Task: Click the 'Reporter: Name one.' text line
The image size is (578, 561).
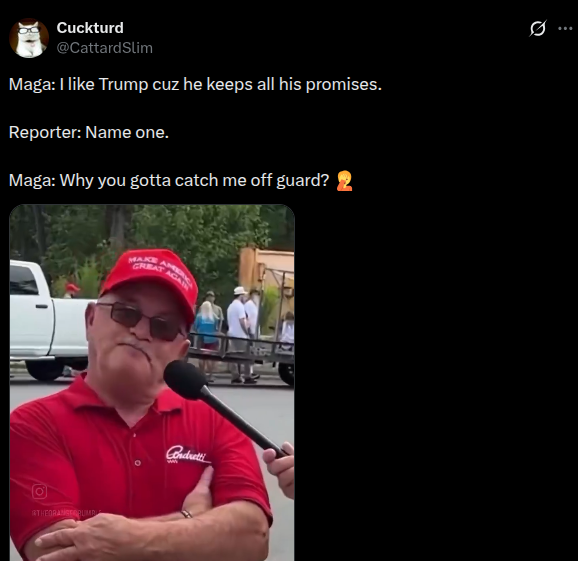Action: pos(89,132)
